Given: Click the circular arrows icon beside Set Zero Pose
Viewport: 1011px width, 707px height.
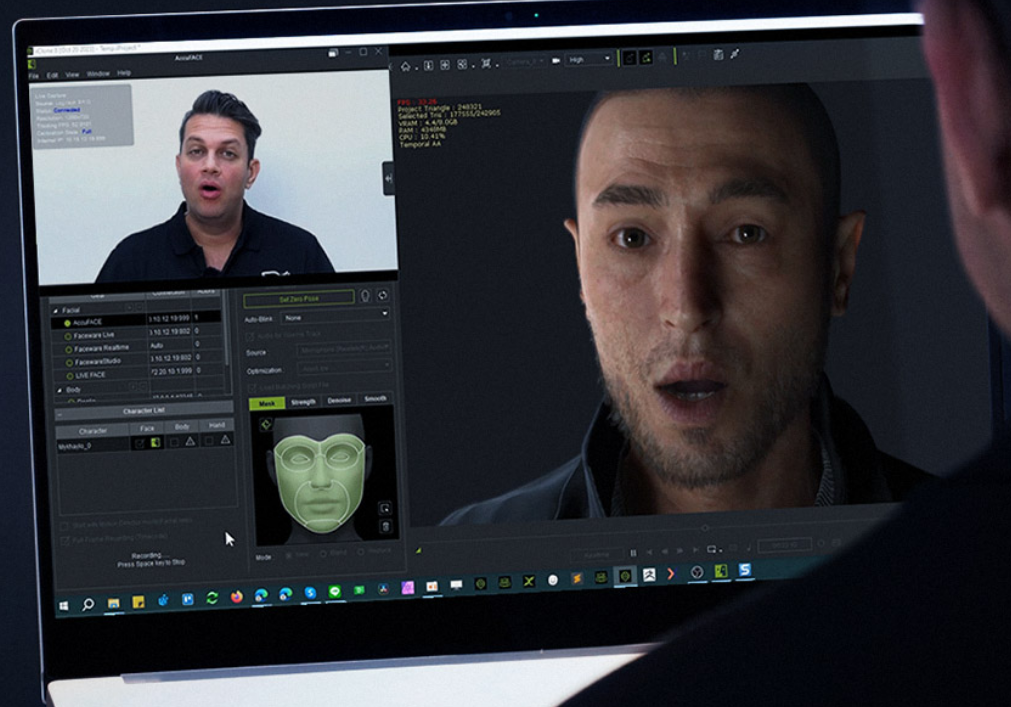Looking at the screenshot, I should coord(382,295).
